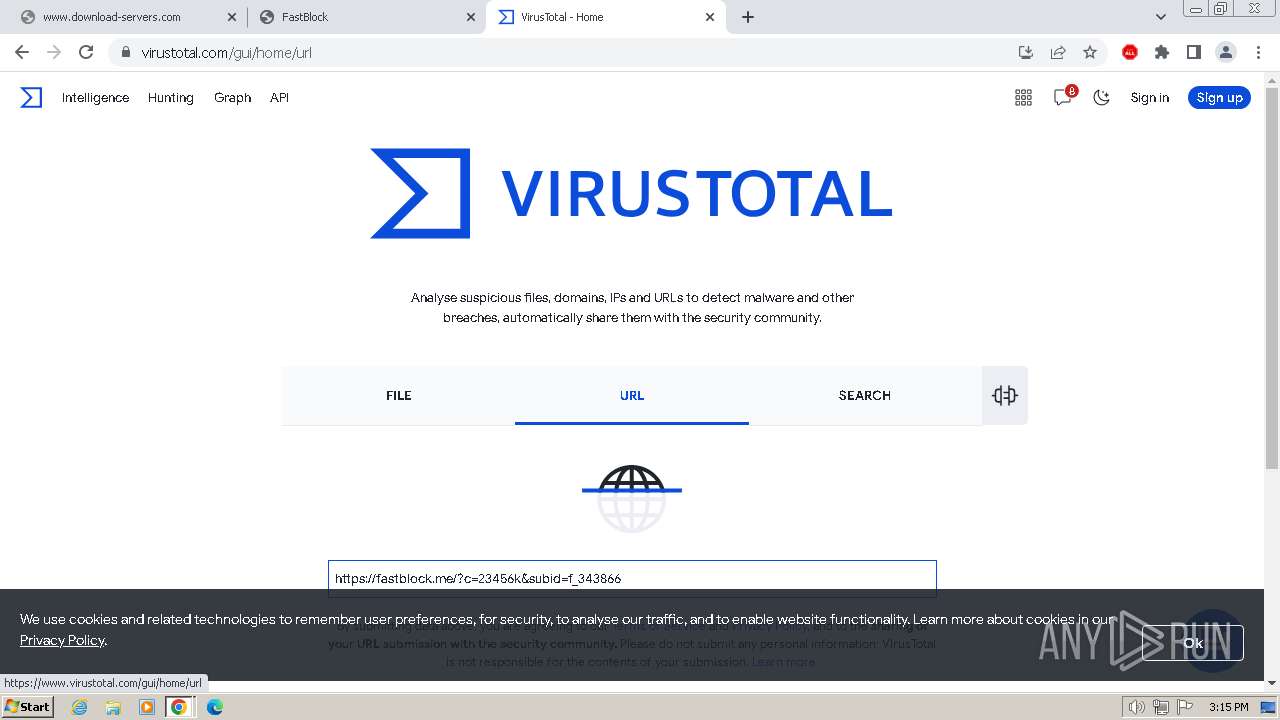Bookmark this page with star icon

click(1090, 52)
